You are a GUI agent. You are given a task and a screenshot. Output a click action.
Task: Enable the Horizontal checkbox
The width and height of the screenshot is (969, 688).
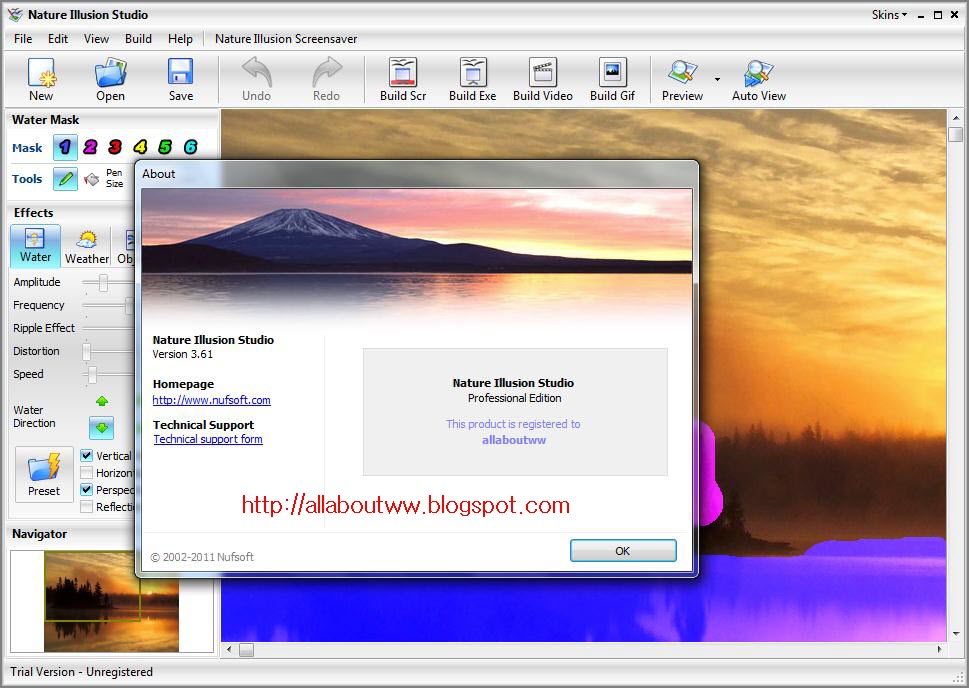click(x=87, y=473)
